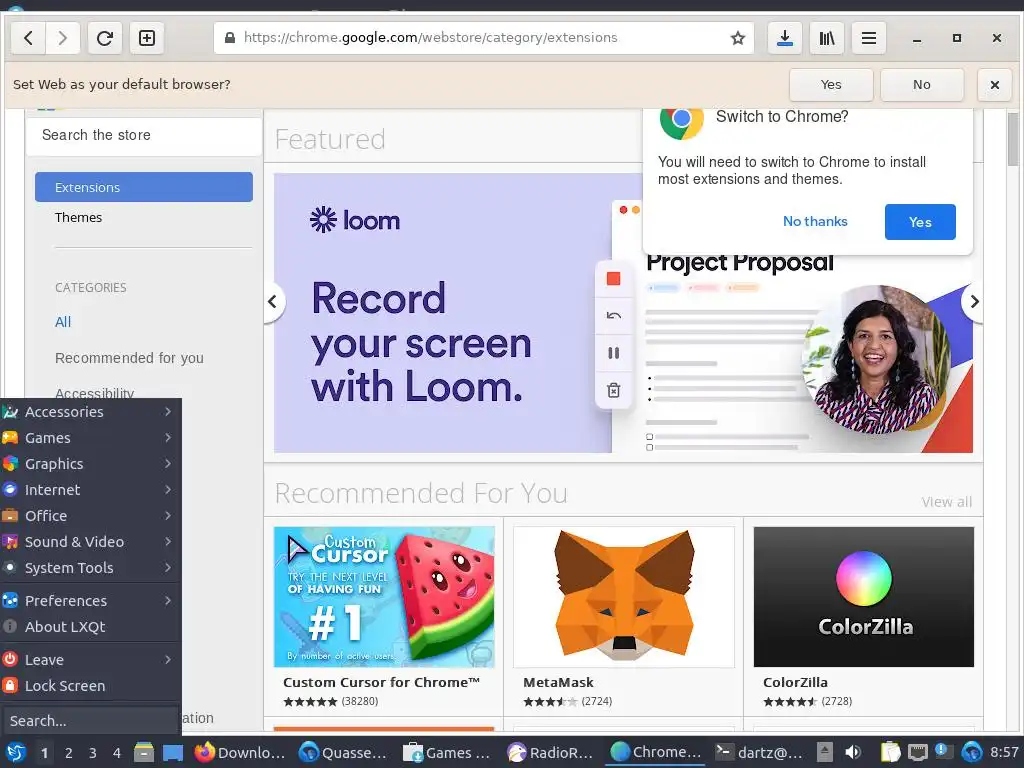The height and width of the screenshot is (768, 1024).
Task: Bookmark this page with the star icon
Action: [x=738, y=38]
